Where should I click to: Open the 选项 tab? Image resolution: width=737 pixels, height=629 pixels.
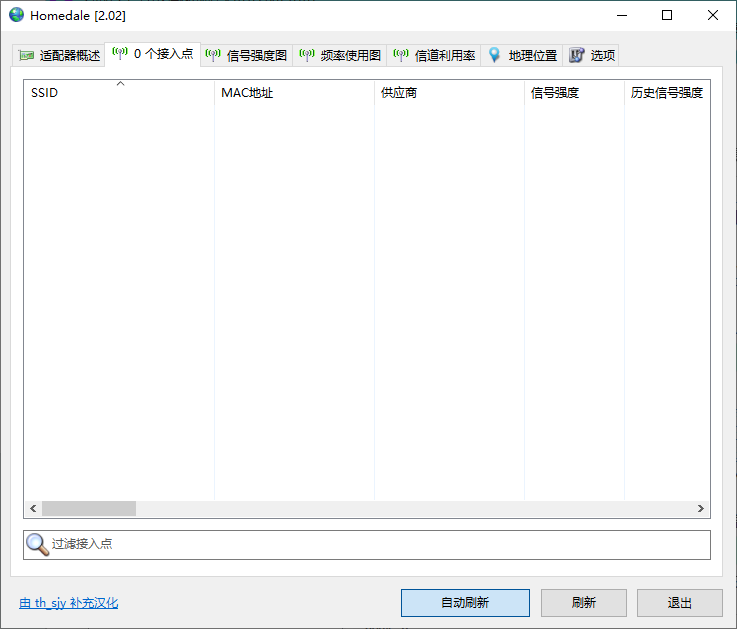591,55
